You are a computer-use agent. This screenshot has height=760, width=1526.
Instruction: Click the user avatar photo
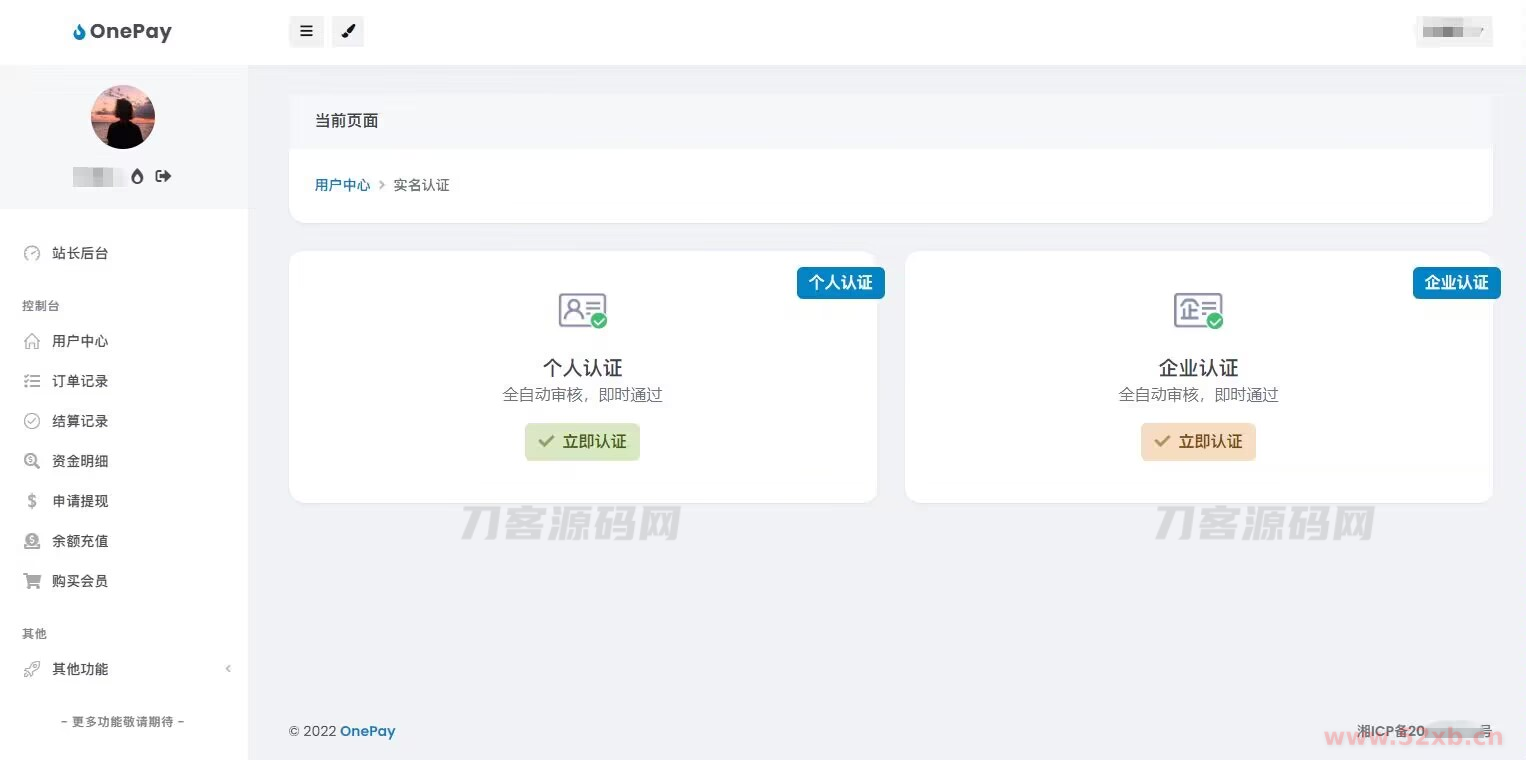point(123,117)
